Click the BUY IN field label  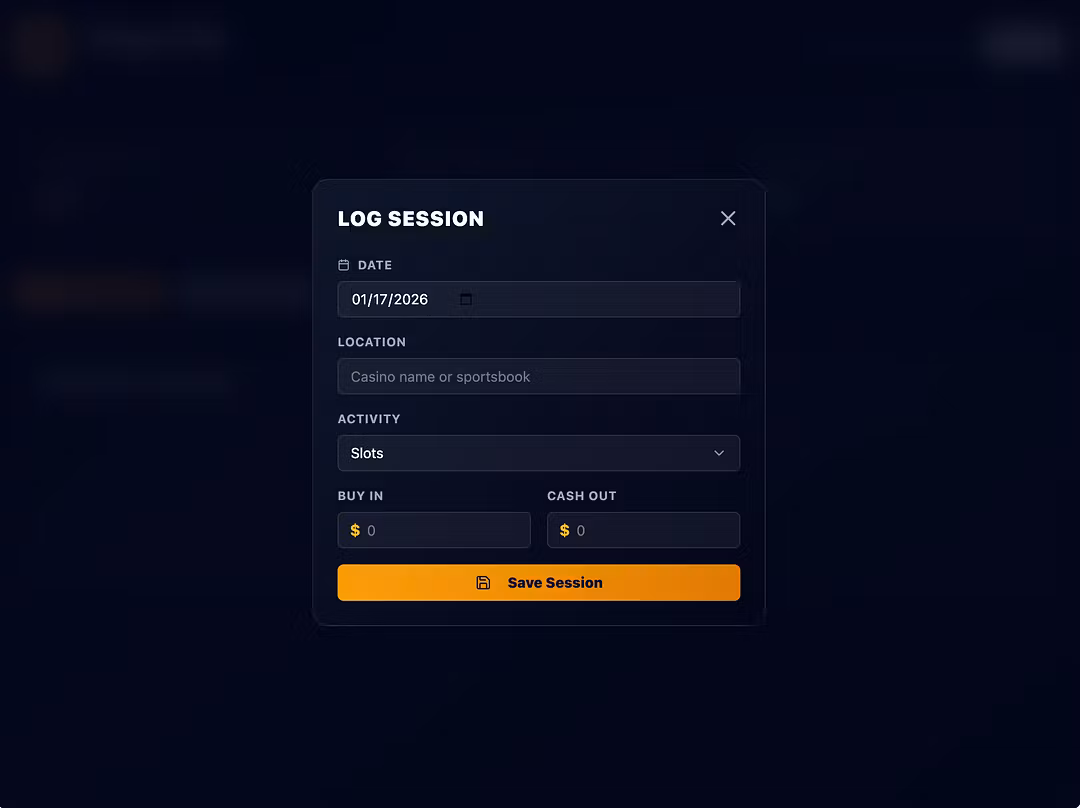[x=360, y=496]
